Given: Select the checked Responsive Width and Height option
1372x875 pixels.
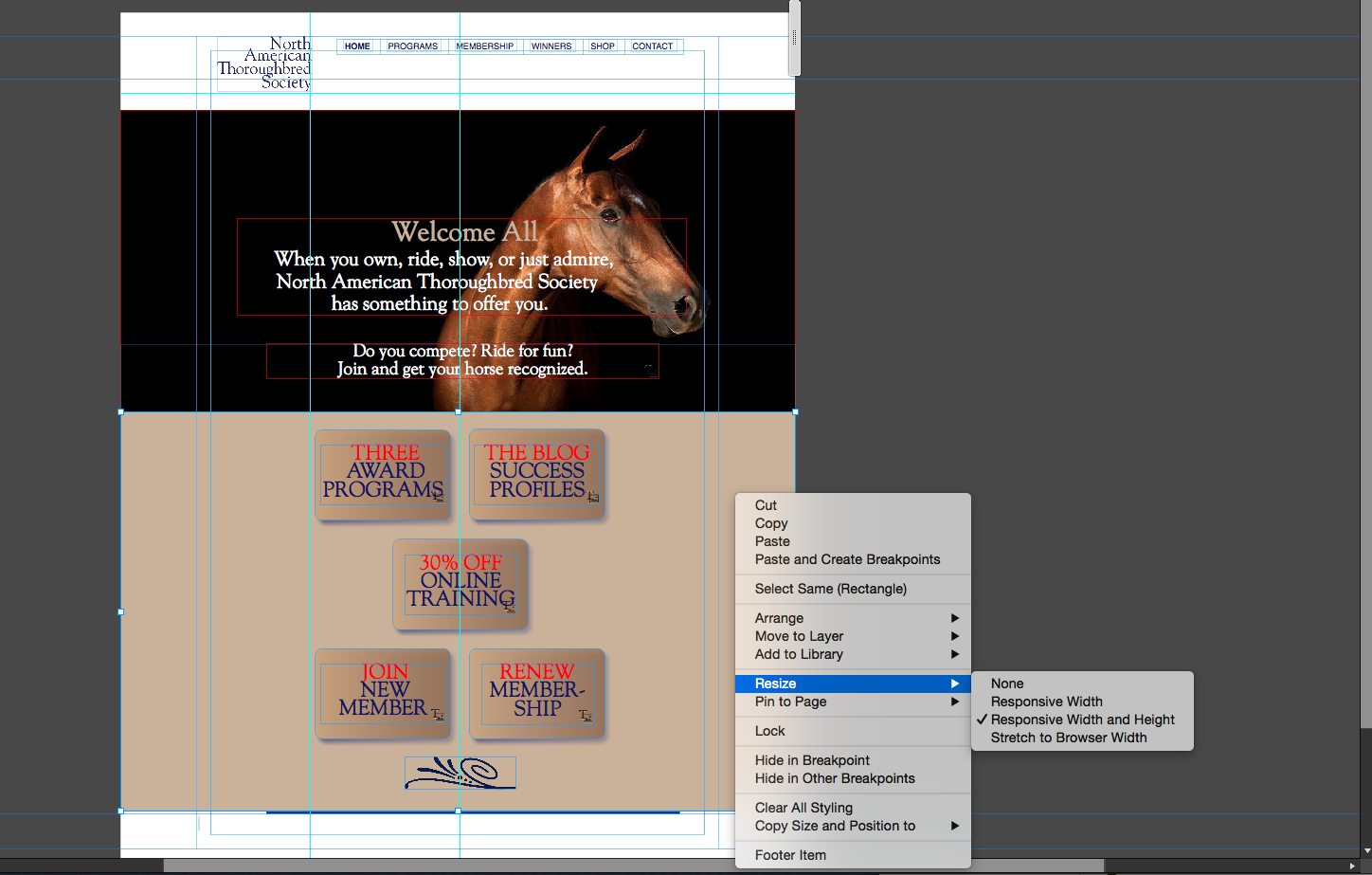Looking at the screenshot, I should 1082,720.
